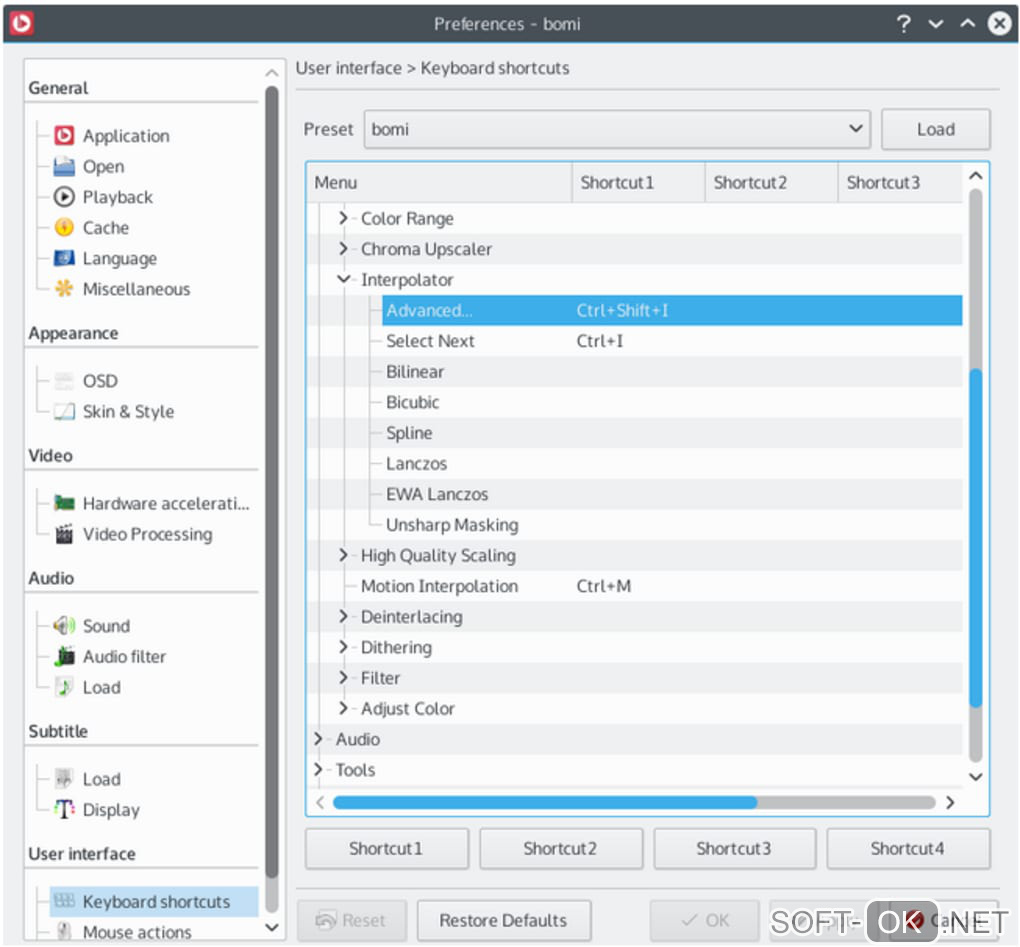Screen dimensions: 1020x947
Task: Select the Advanced... interpolator row
Action: click(672, 310)
